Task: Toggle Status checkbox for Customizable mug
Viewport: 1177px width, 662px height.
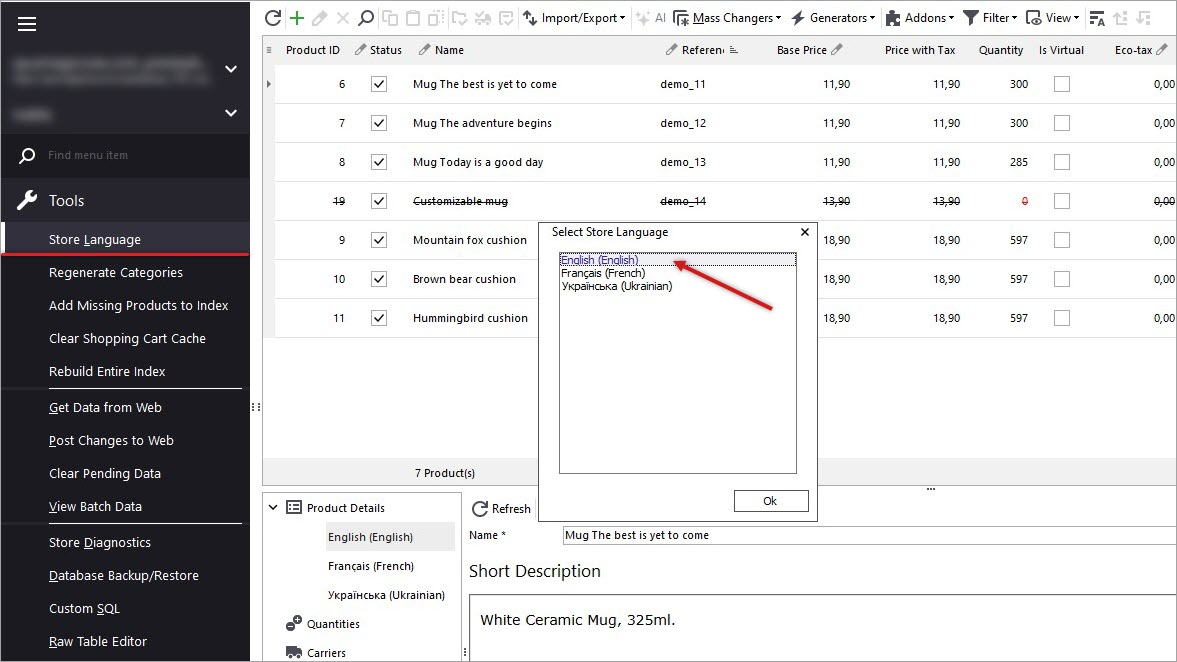Action: tap(379, 201)
